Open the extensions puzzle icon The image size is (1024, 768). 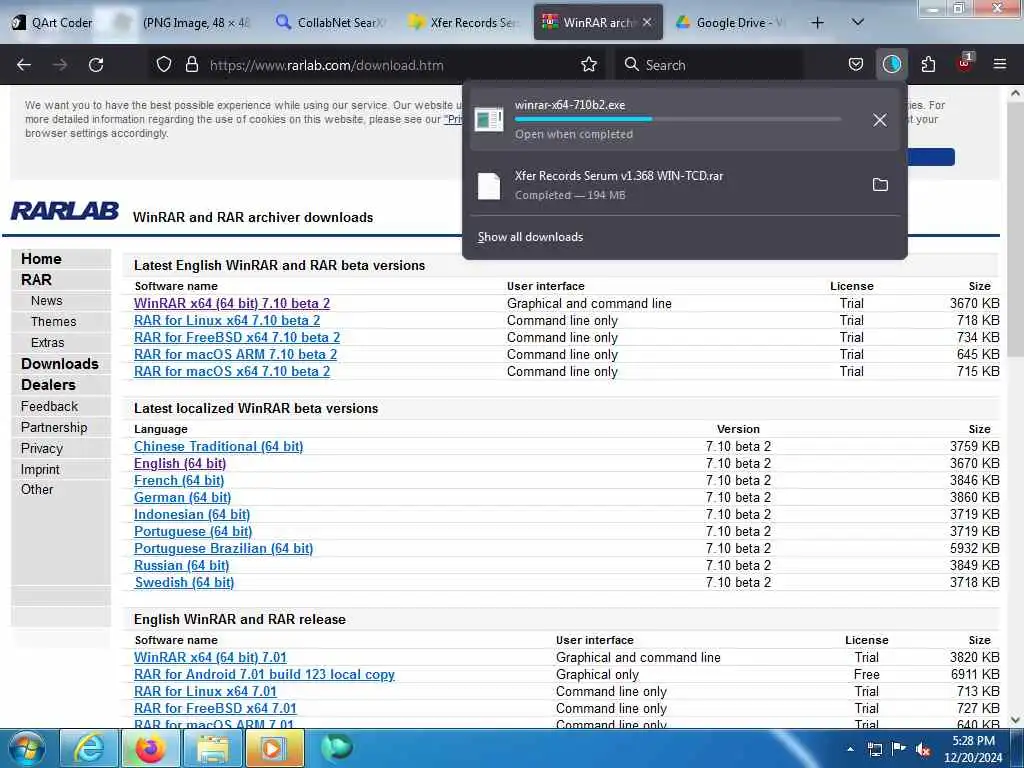928,64
